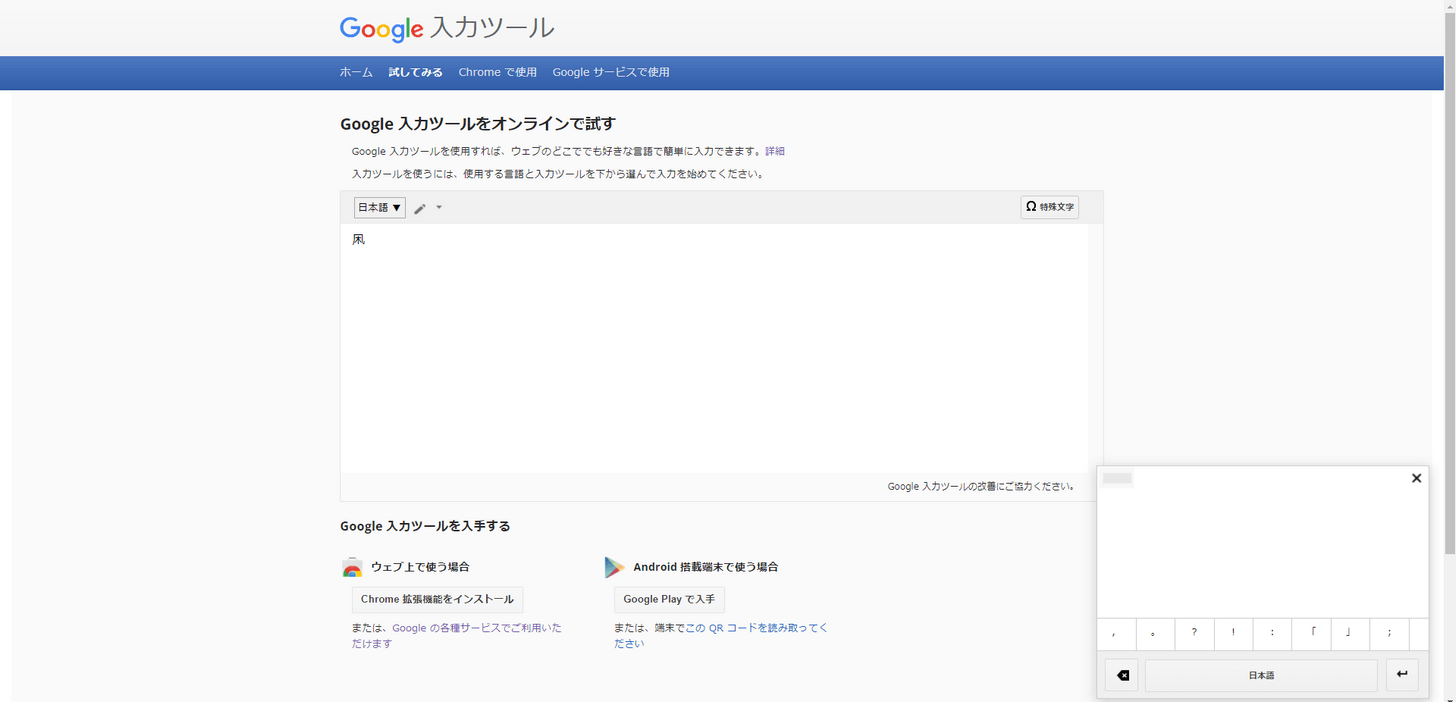Click the ウェブ上で使う場合 label
The width and height of the screenshot is (1456, 702).
click(420, 567)
